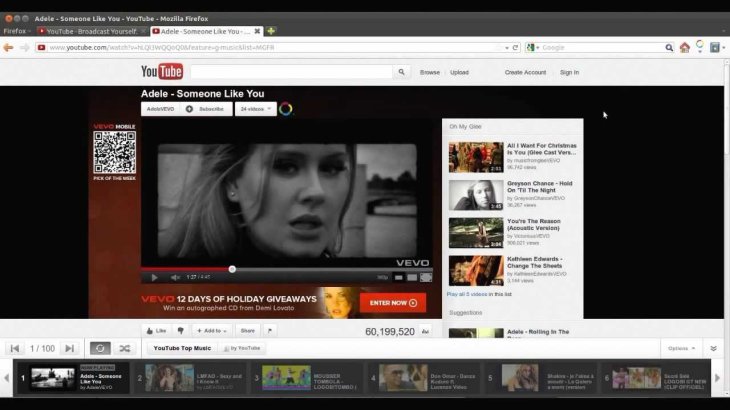Open playlist Options dropdown

[x=682, y=348]
